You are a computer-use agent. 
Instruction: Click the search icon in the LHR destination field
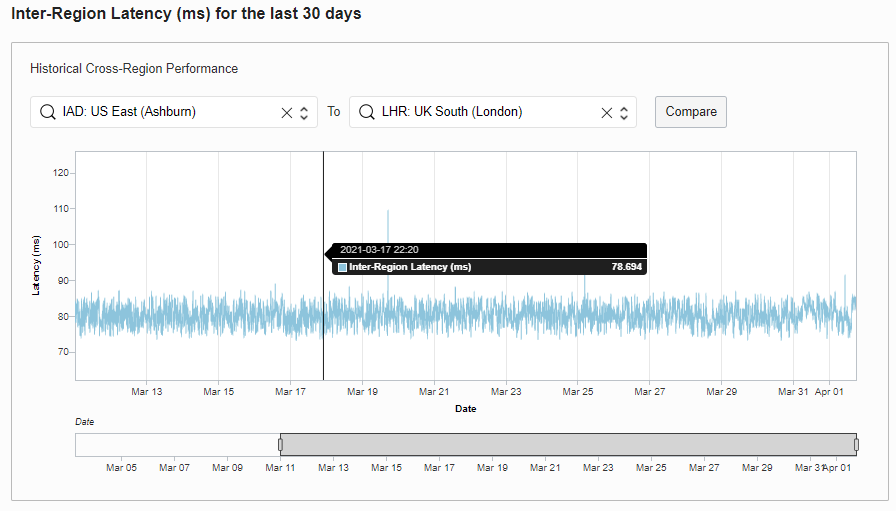click(x=366, y=112)
